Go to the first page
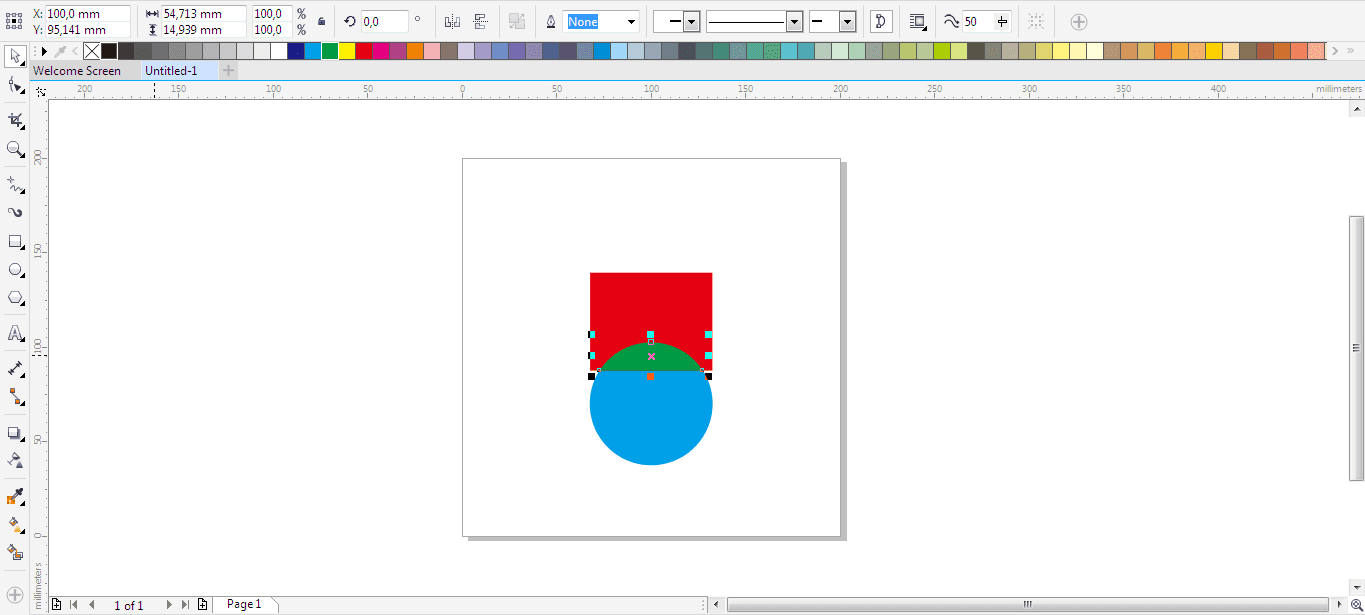Screen dimensions: 1365x615 point(73,605)
